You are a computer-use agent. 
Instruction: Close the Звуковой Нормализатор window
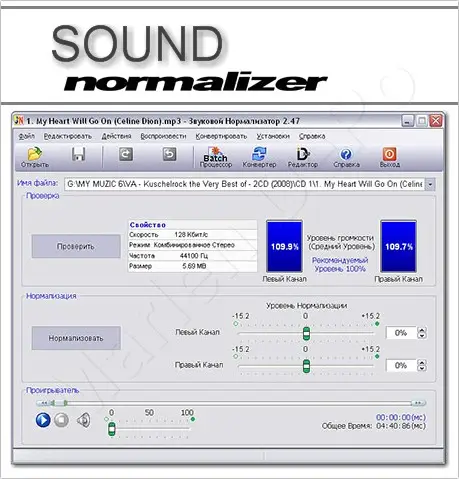[436, 121]
